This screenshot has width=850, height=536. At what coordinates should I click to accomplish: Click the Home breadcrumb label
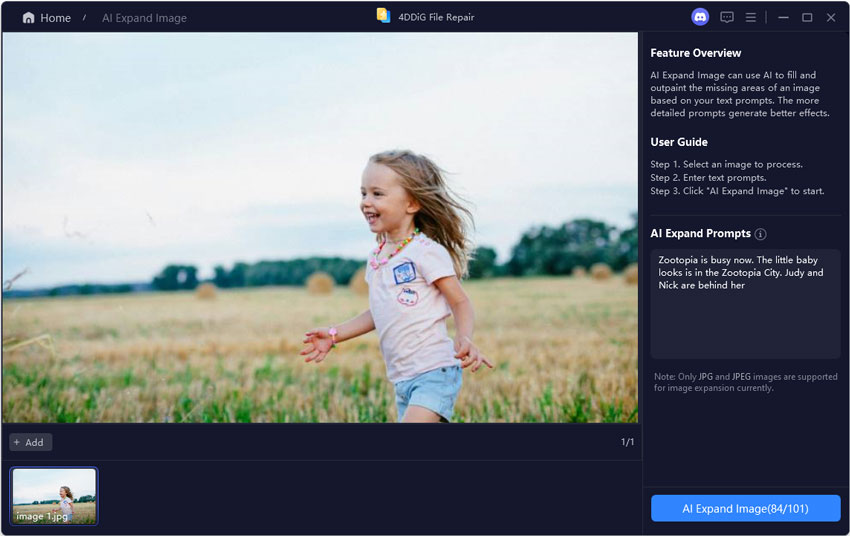(55, 18)
